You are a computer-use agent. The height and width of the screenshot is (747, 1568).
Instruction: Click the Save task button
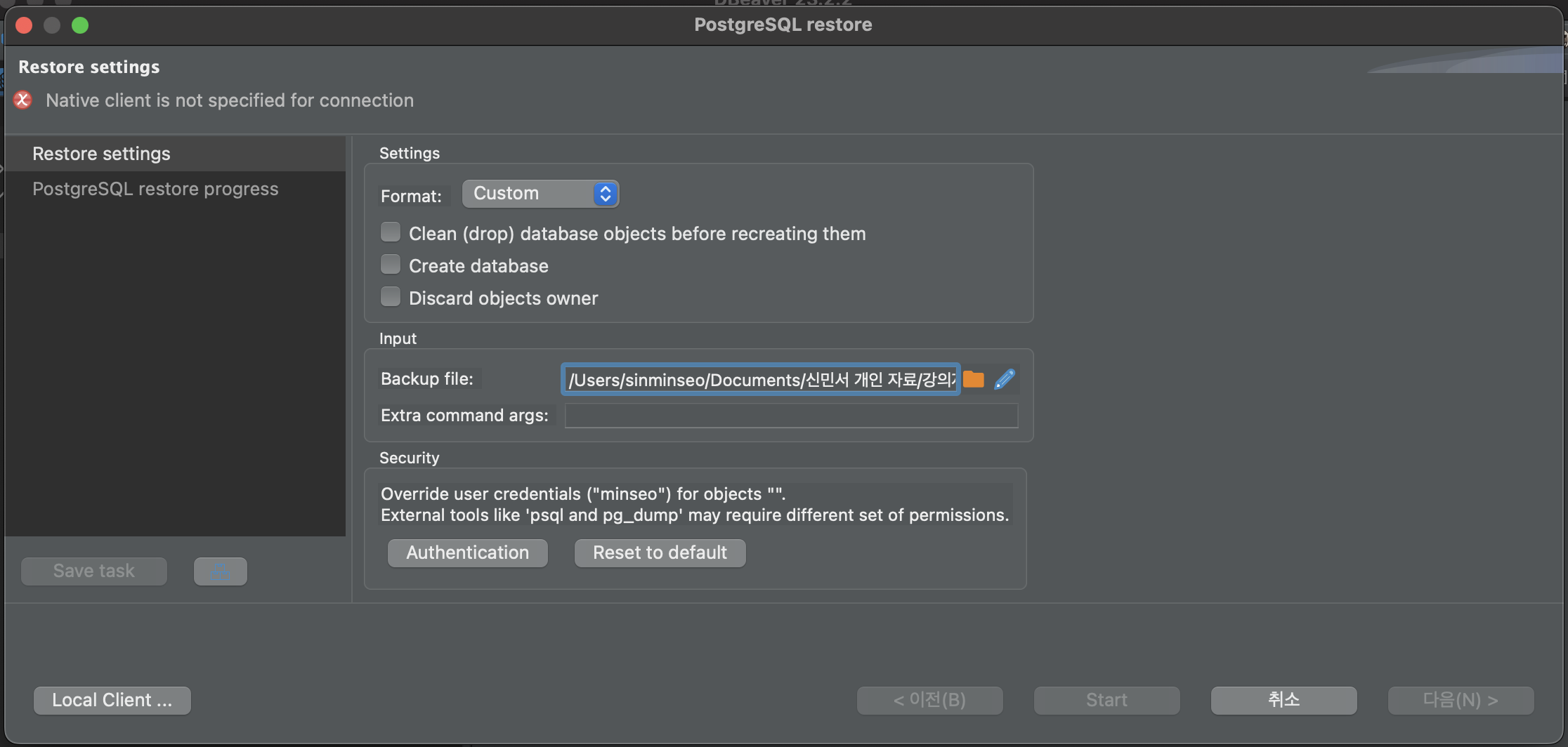point(94,571)
